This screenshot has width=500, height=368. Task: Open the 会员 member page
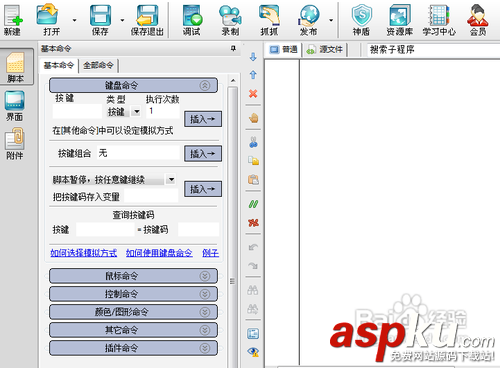click(x=478, y=20)
